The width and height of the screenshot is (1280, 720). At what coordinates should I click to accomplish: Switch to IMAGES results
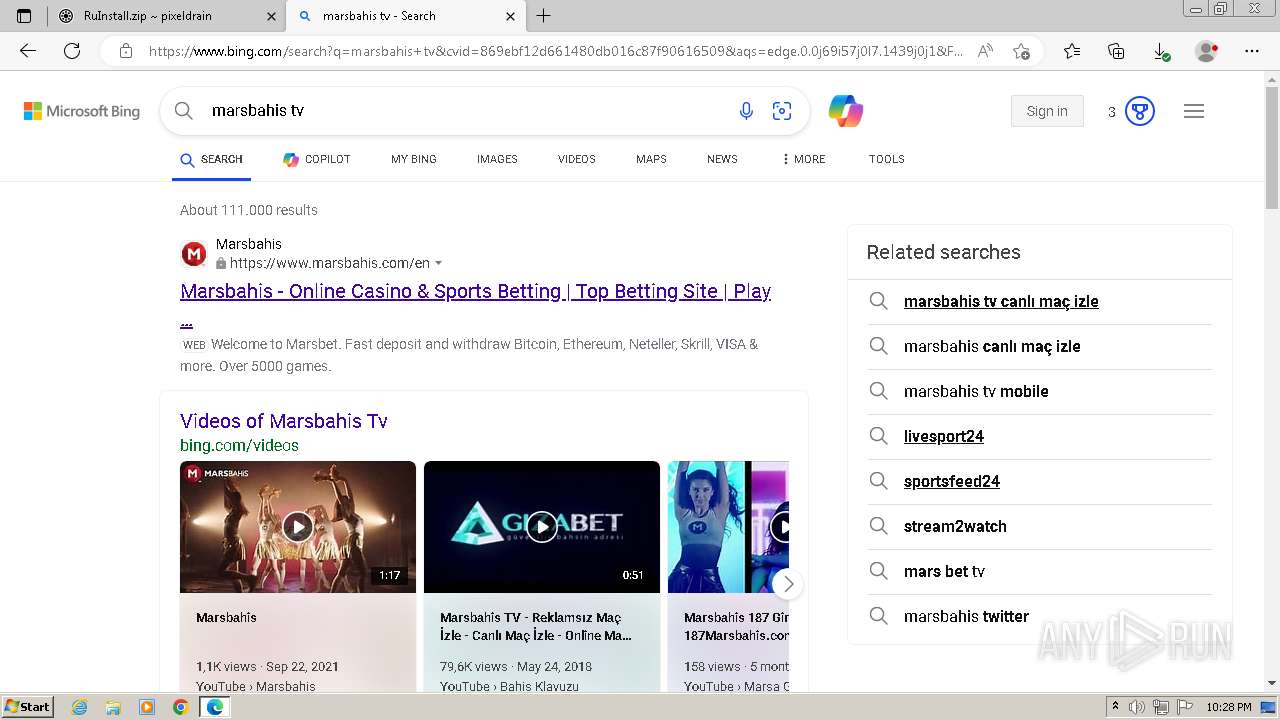[x=497, y=159]
